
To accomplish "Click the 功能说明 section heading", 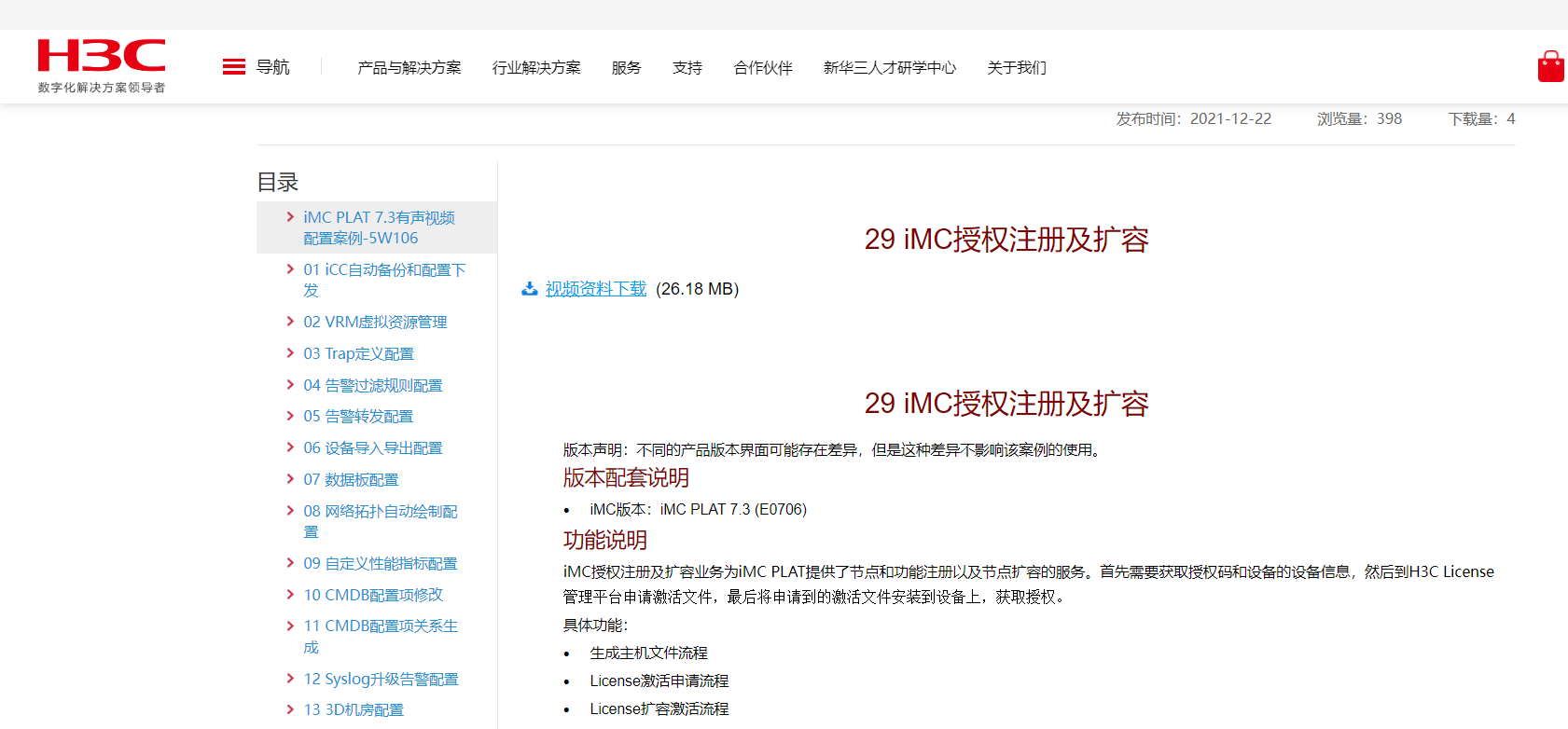I will (605, 540).
